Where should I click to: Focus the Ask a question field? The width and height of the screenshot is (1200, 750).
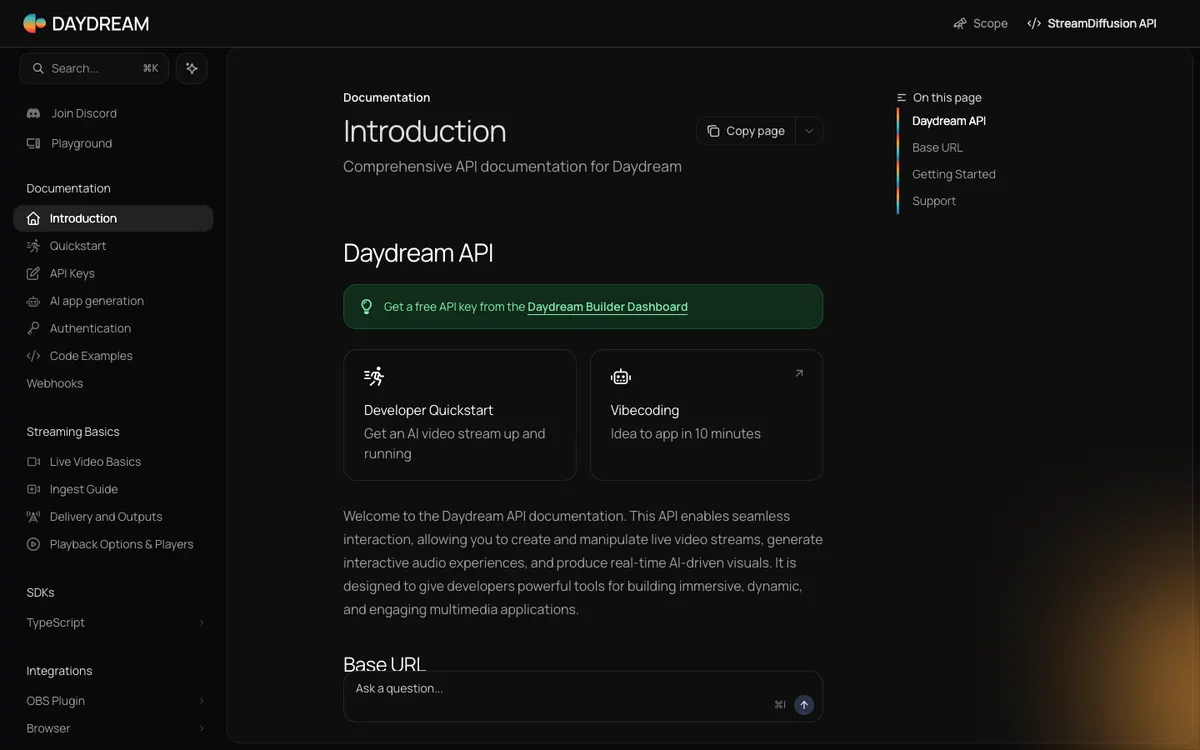pyautogui.click(x=583, y=696)
